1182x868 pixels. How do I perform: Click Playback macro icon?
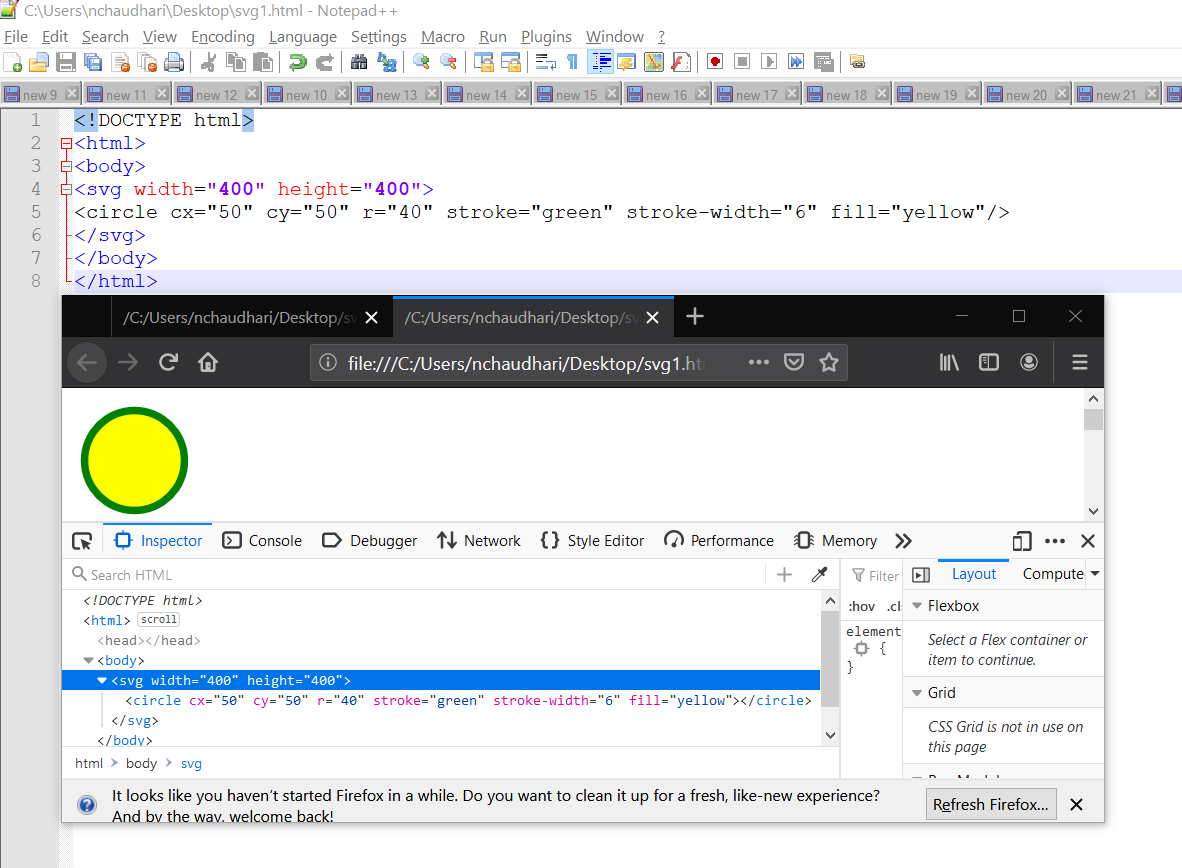[x=769, y=62]
